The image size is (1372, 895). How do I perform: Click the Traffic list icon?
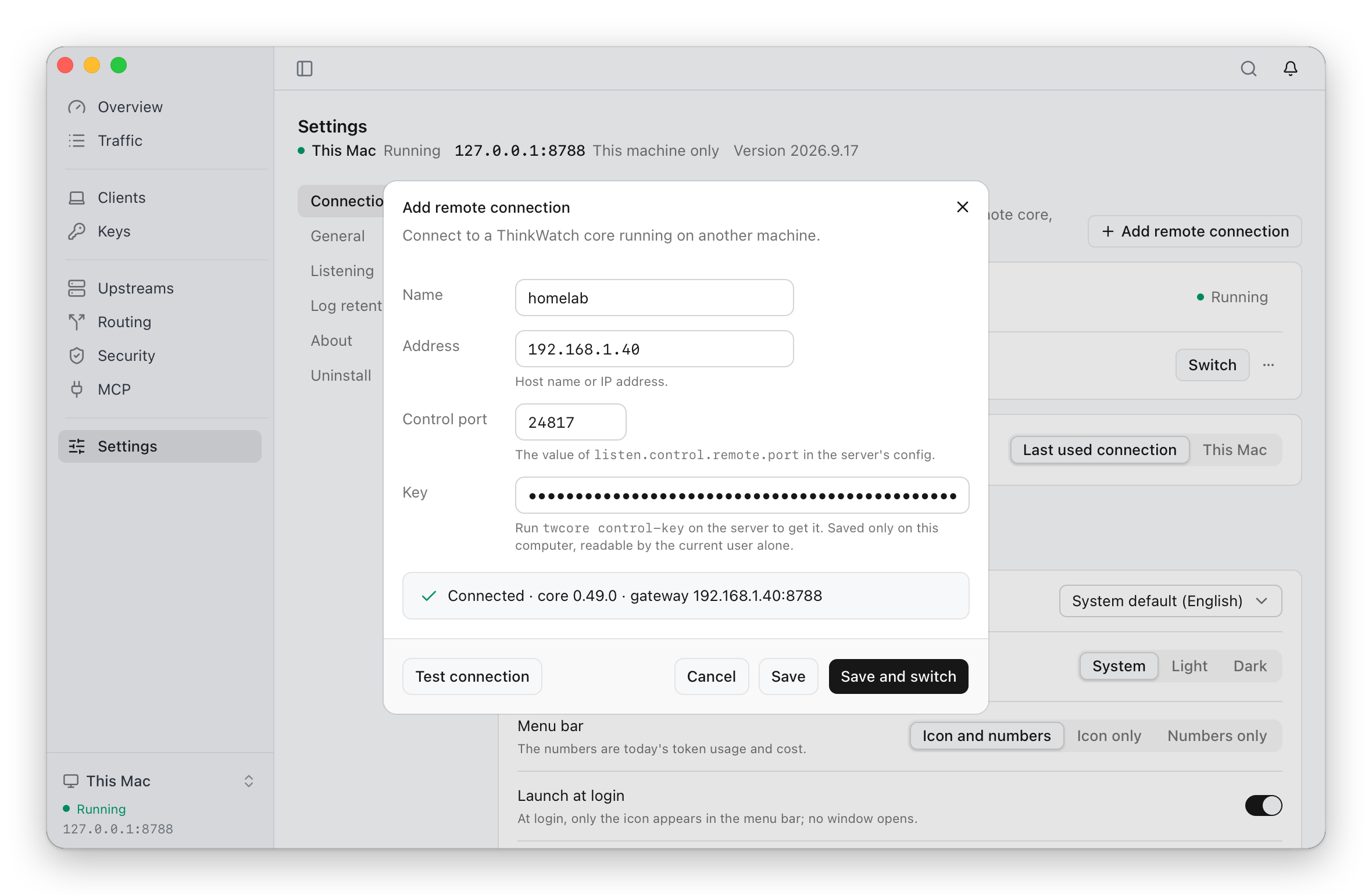click(77, 141)
